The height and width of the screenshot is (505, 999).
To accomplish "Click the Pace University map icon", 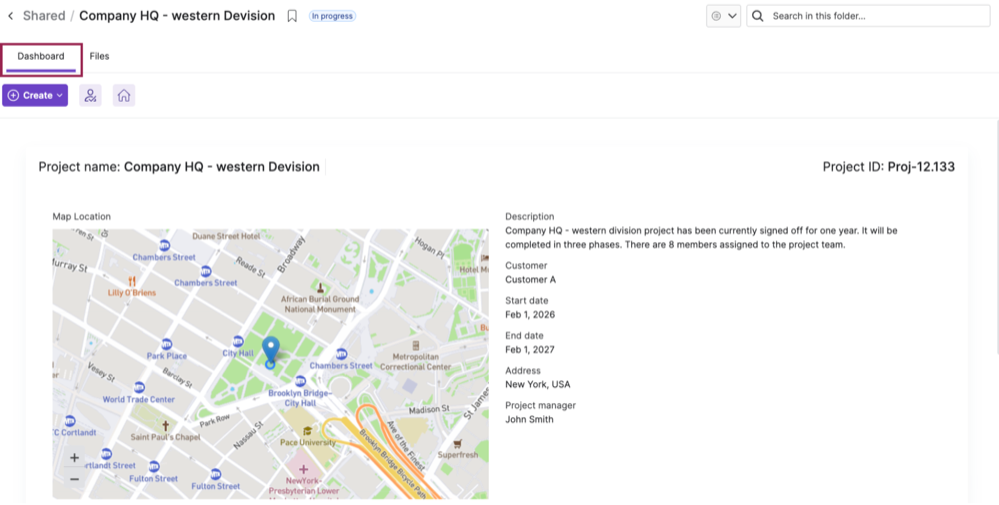I will click(308, 431).
